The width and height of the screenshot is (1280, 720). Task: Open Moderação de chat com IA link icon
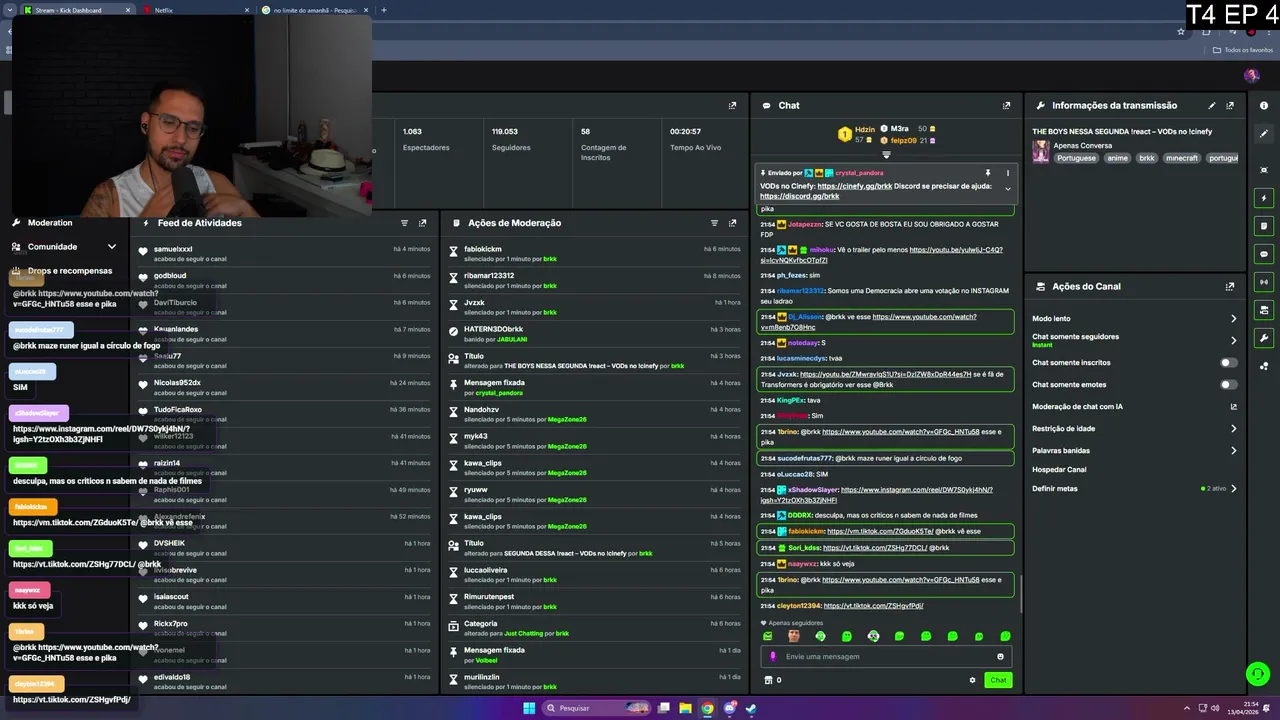pos(1233,407)
